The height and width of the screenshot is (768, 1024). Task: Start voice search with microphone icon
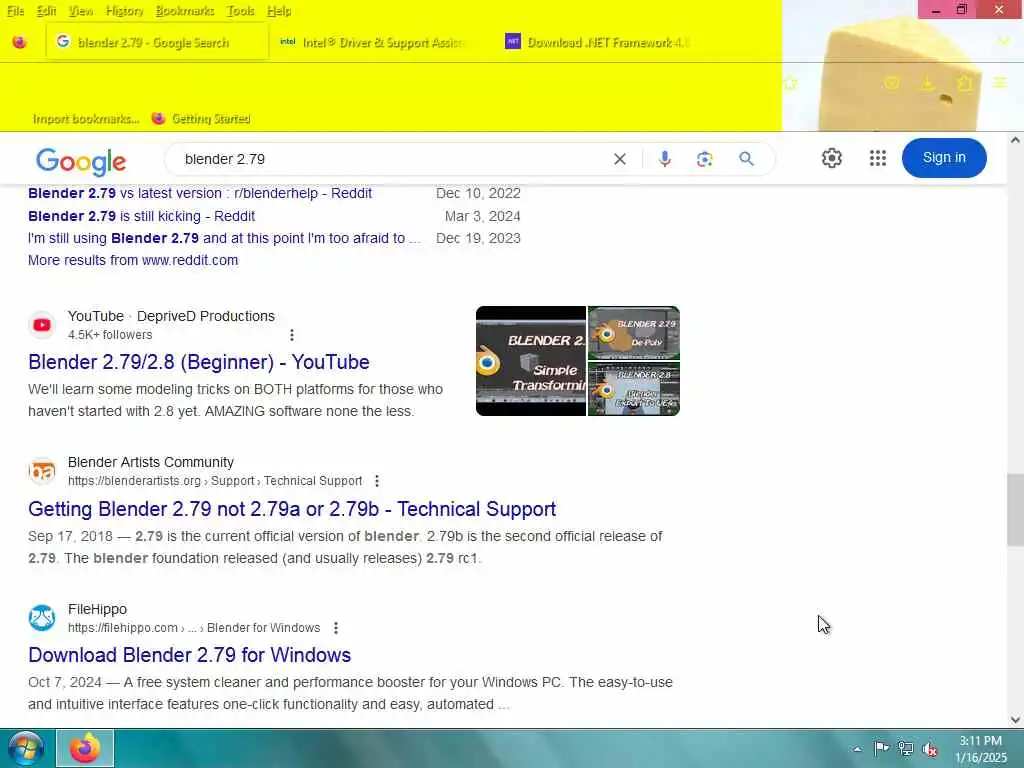(664, 159)
